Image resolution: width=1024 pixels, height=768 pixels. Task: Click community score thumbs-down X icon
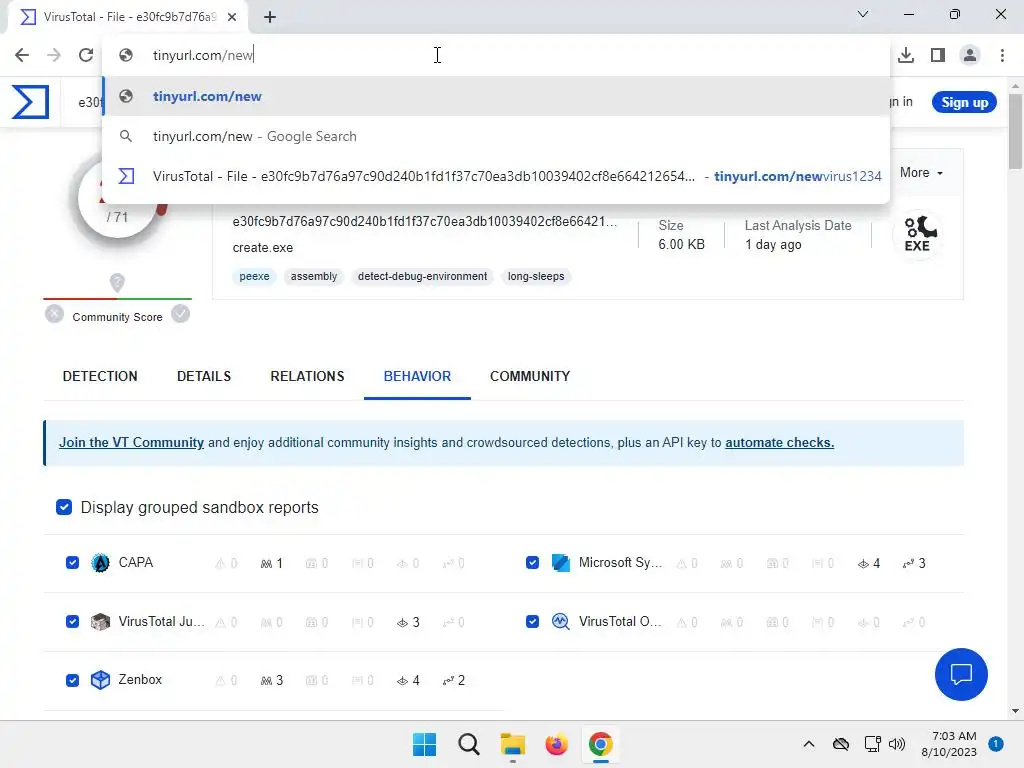54,314
